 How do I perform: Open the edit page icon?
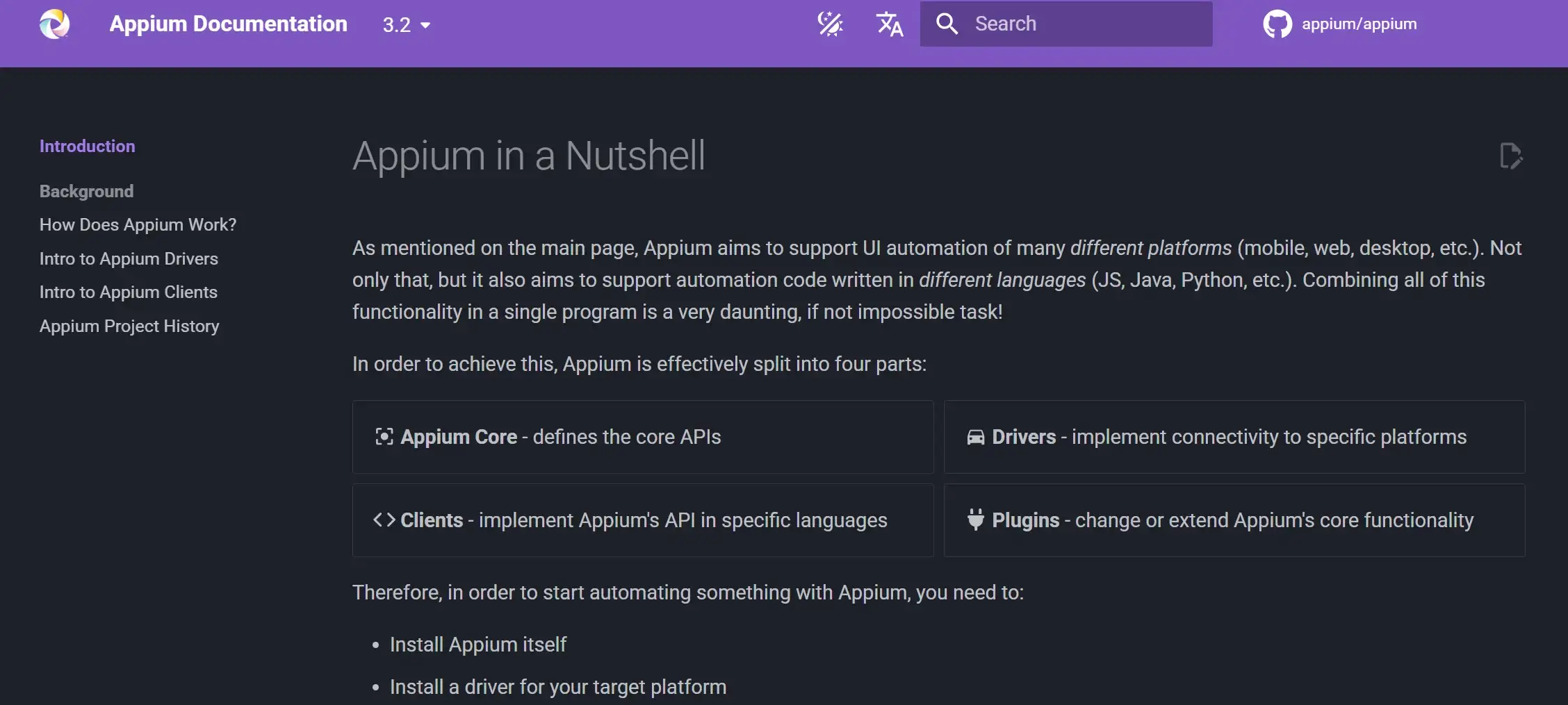pos(1511,157)
